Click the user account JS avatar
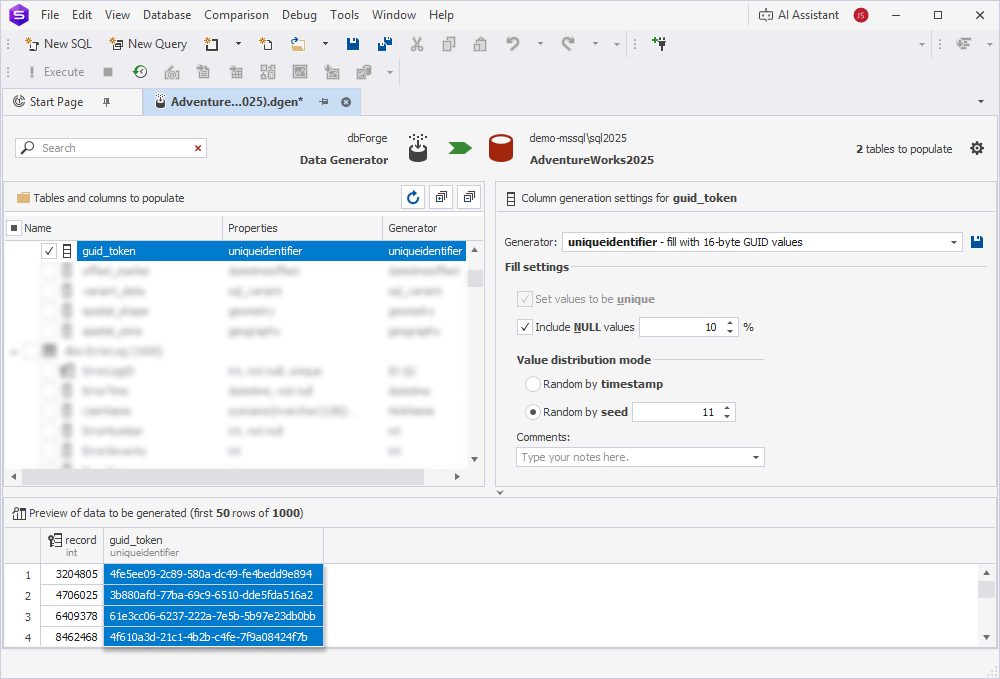Image resolution: width=1000 pixels, height=679 pixels. (x=861, y=15)
